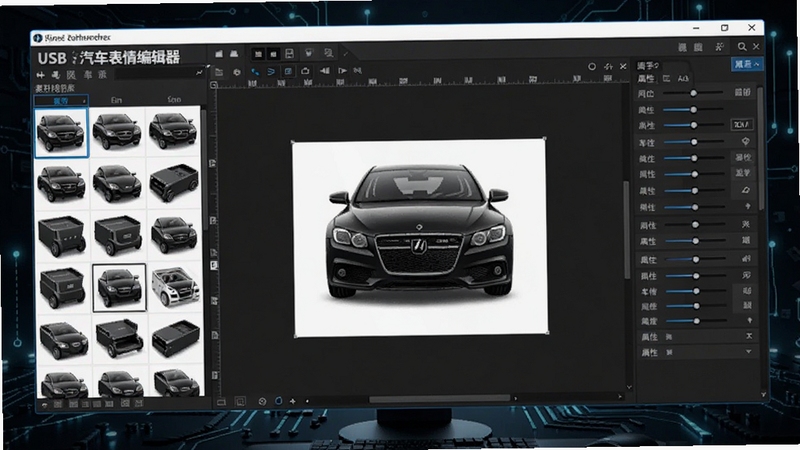Click the folder icon beside the gear icon
800x450 pixels.
pos(219,72)
